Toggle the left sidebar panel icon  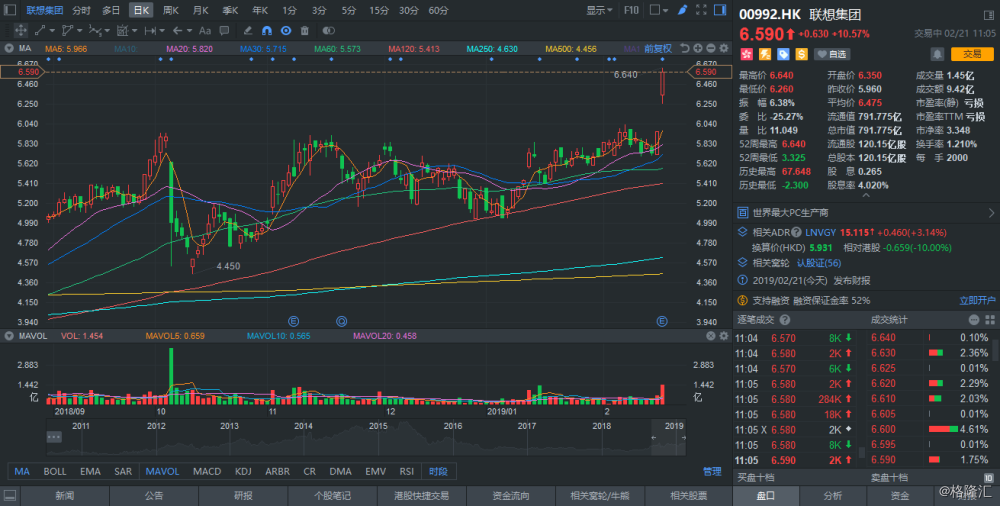(x=10, y=10)
